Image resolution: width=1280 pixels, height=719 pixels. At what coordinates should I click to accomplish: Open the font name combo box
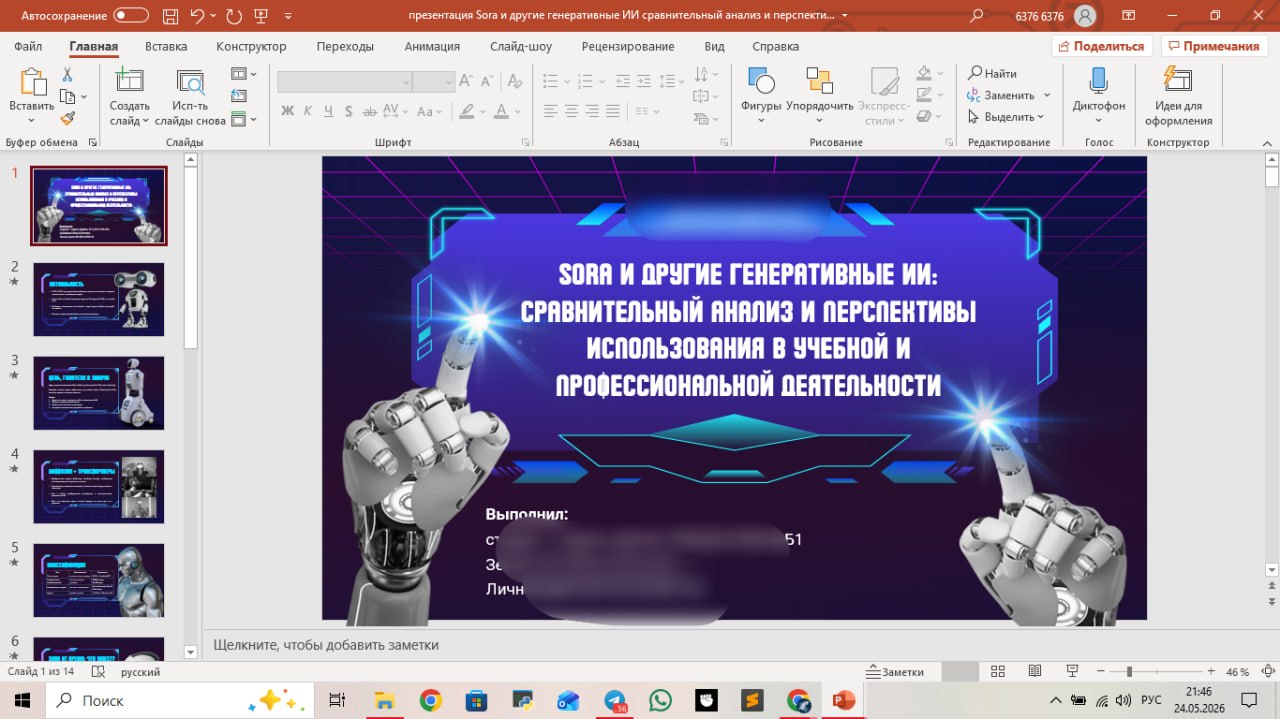[345, 82]
